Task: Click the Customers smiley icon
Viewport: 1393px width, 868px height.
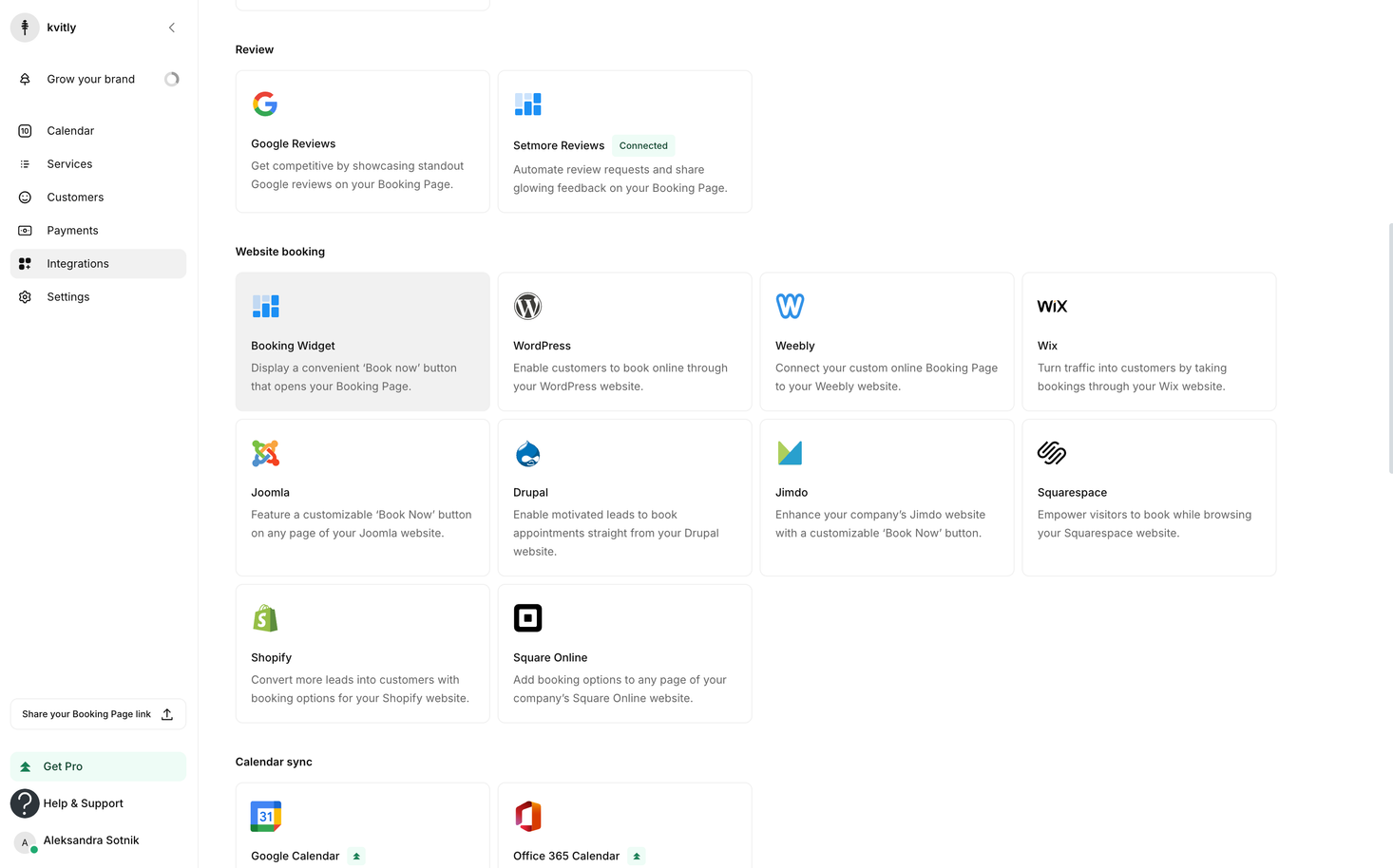Action: click(25, 198)
